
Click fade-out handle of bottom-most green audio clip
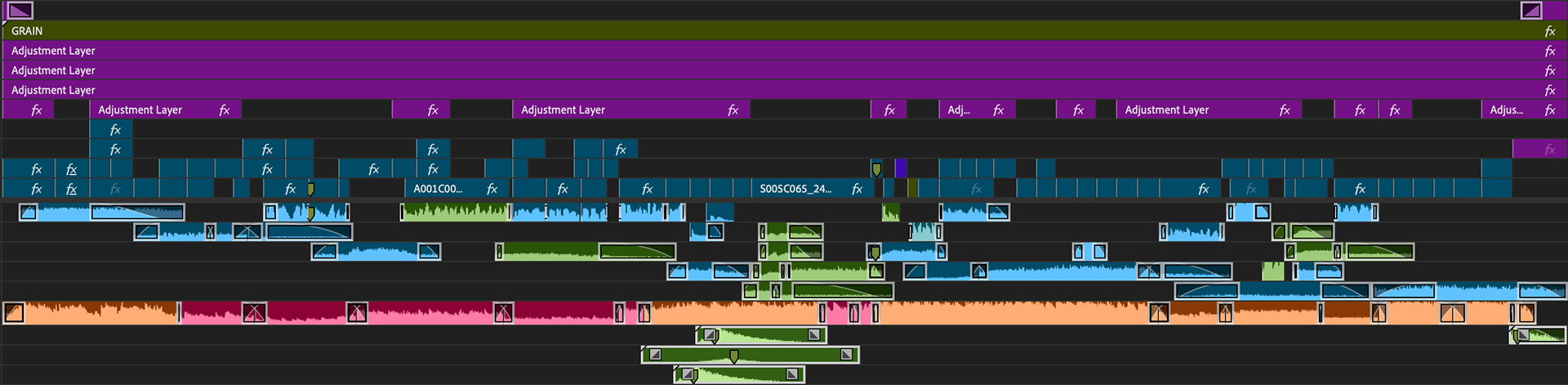pos(791,374)
